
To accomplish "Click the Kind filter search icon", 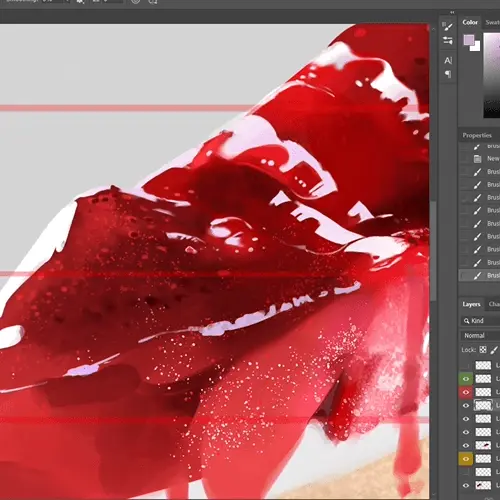I will (x=466, y=321).
